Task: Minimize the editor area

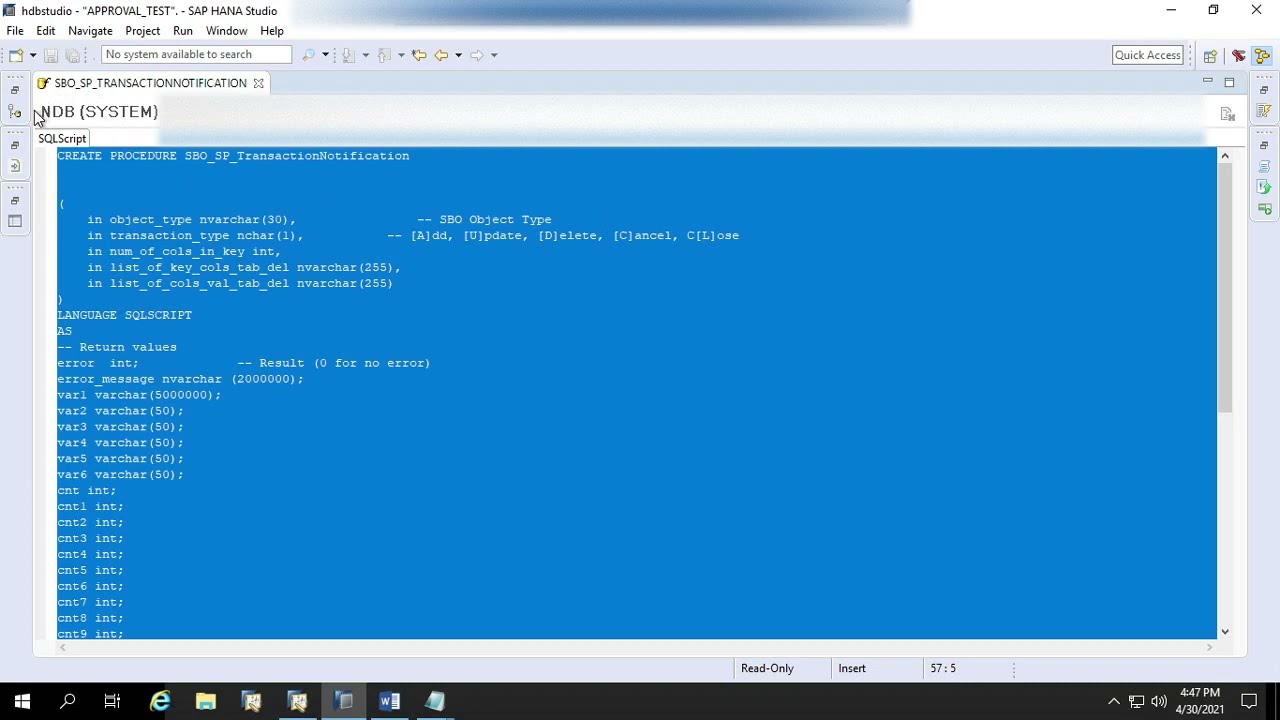Action: pos(1207,82)
